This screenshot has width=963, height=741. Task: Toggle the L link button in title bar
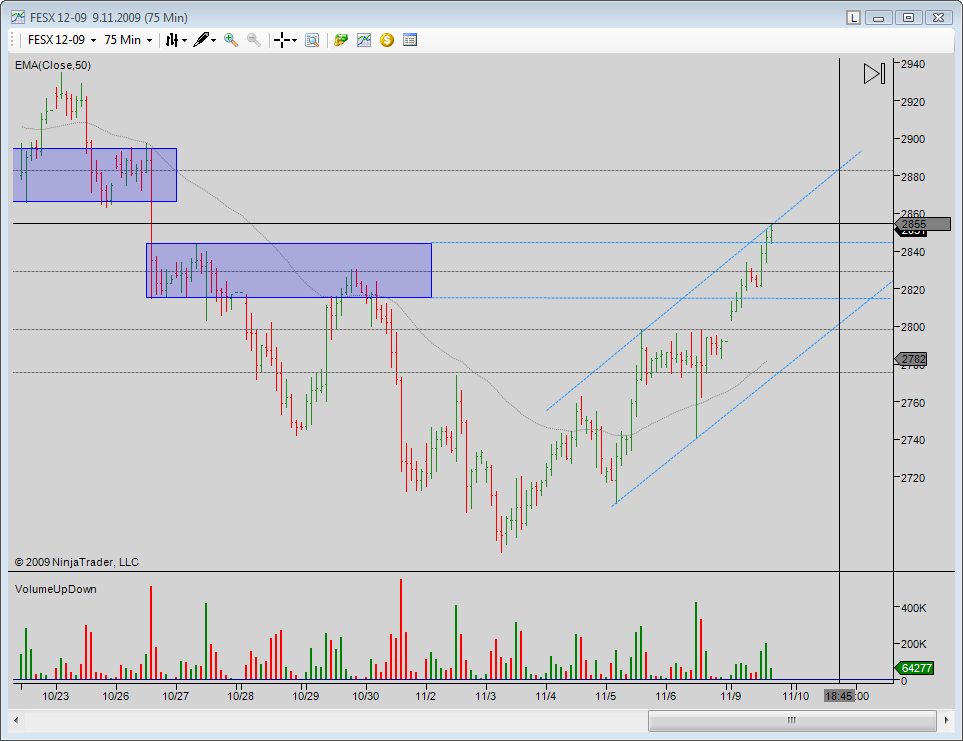[x=853, y=17]
